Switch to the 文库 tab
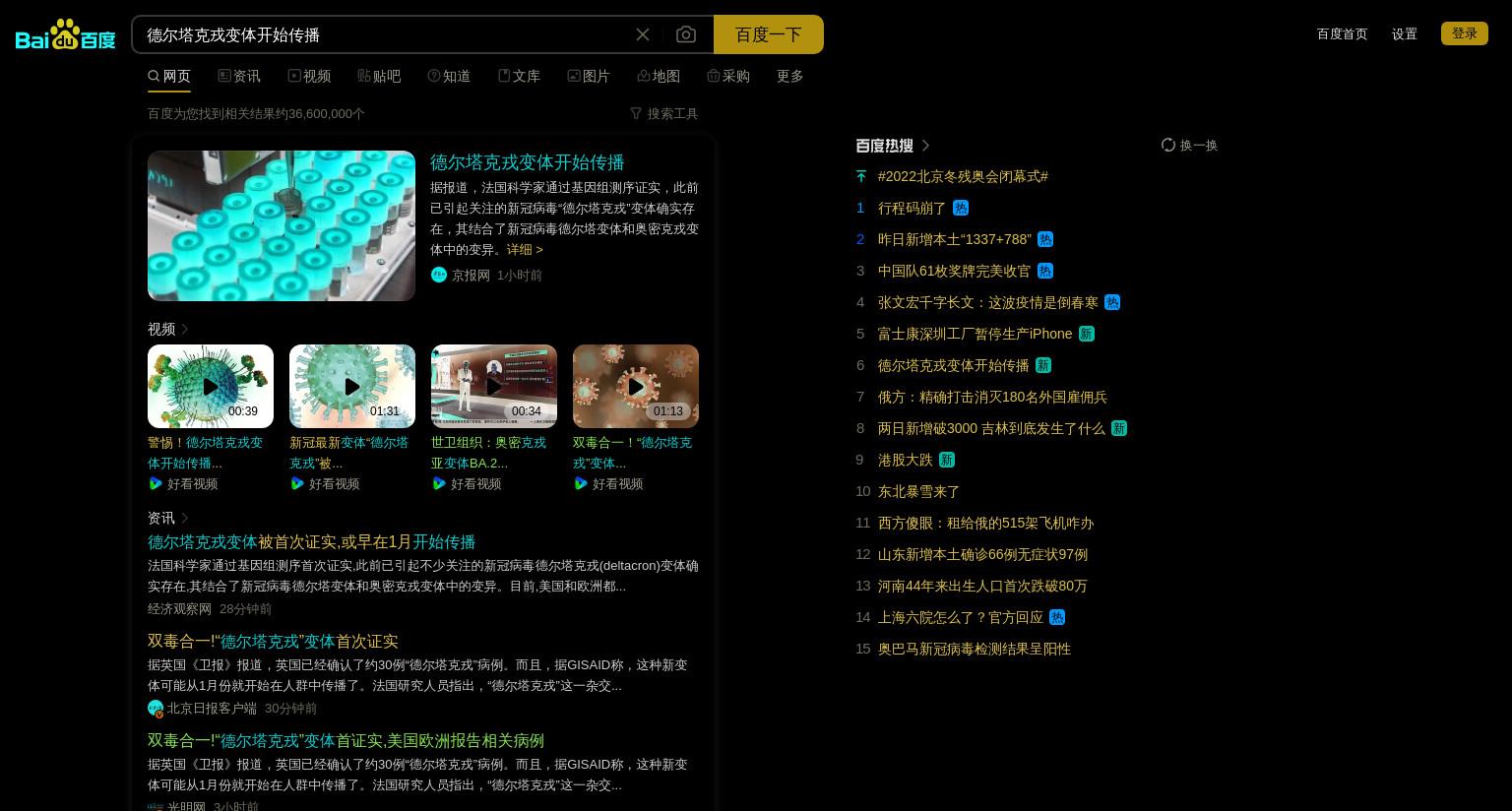Screen dimensions: 1512x811 (519, 76)
